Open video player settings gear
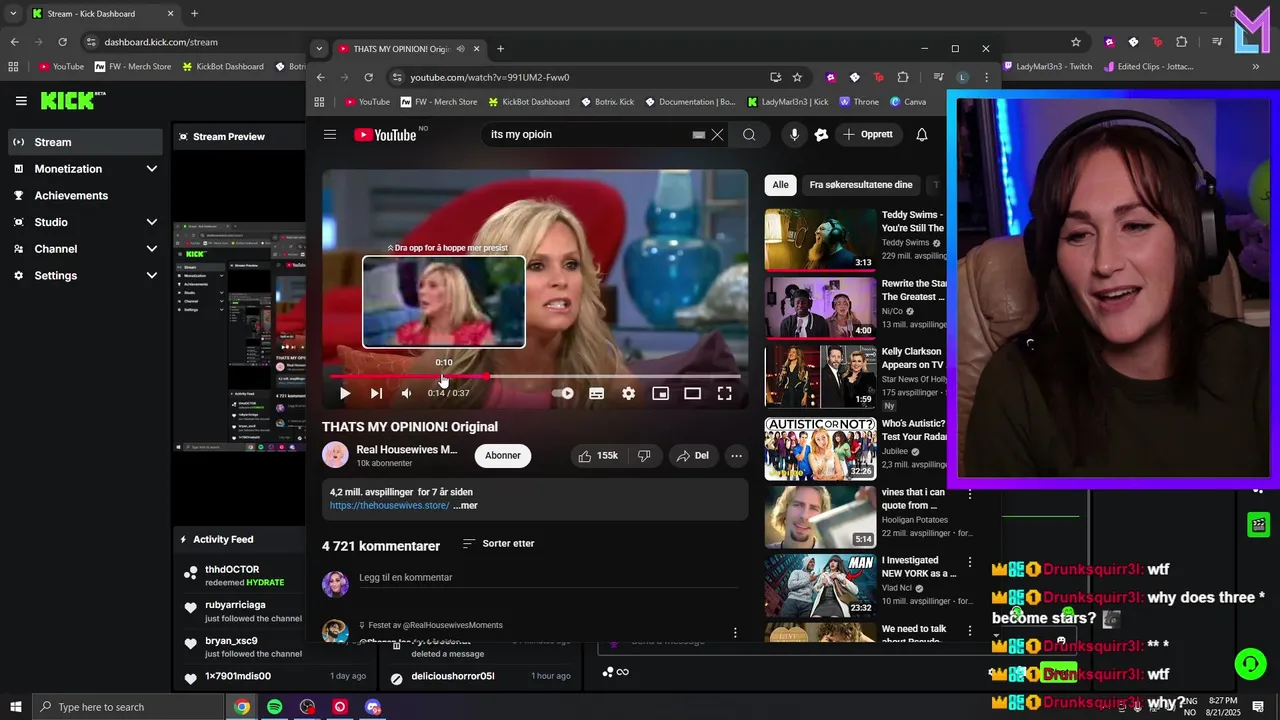The image size is (1280, 720). coord(628,393)
